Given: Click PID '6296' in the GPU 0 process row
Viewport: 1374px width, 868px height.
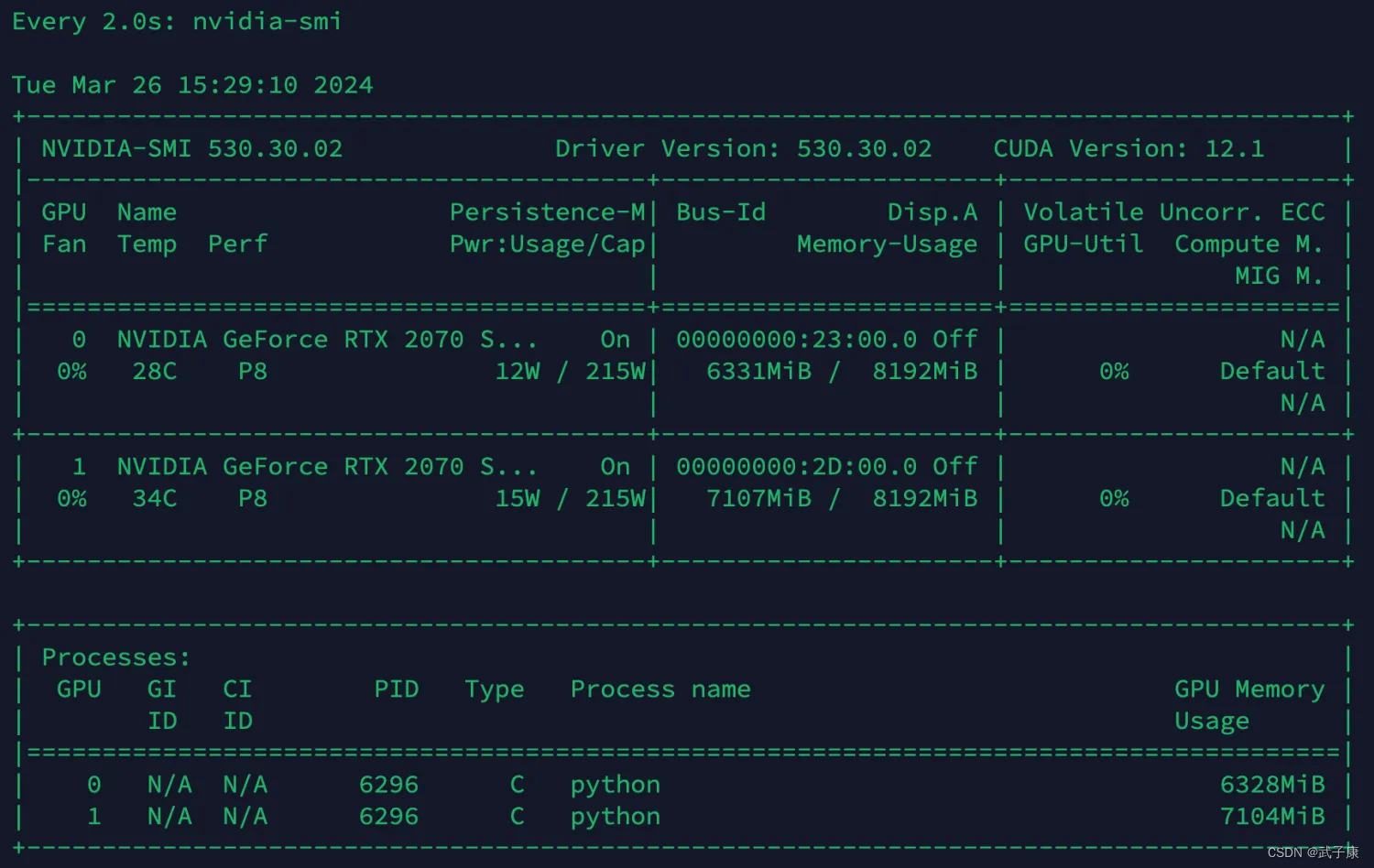Looking at the screenshot, I should point(389,785).
